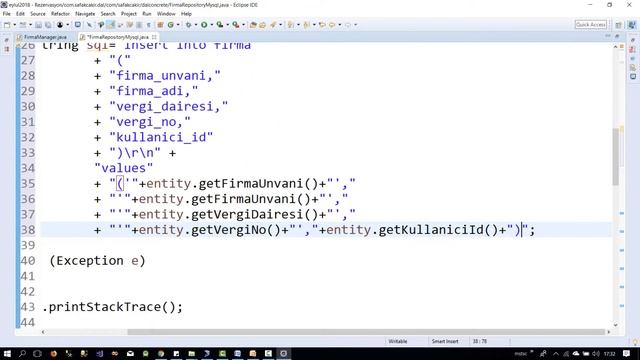
Task: Click line number 35 in gutter
Action: [x=28, y=184]
